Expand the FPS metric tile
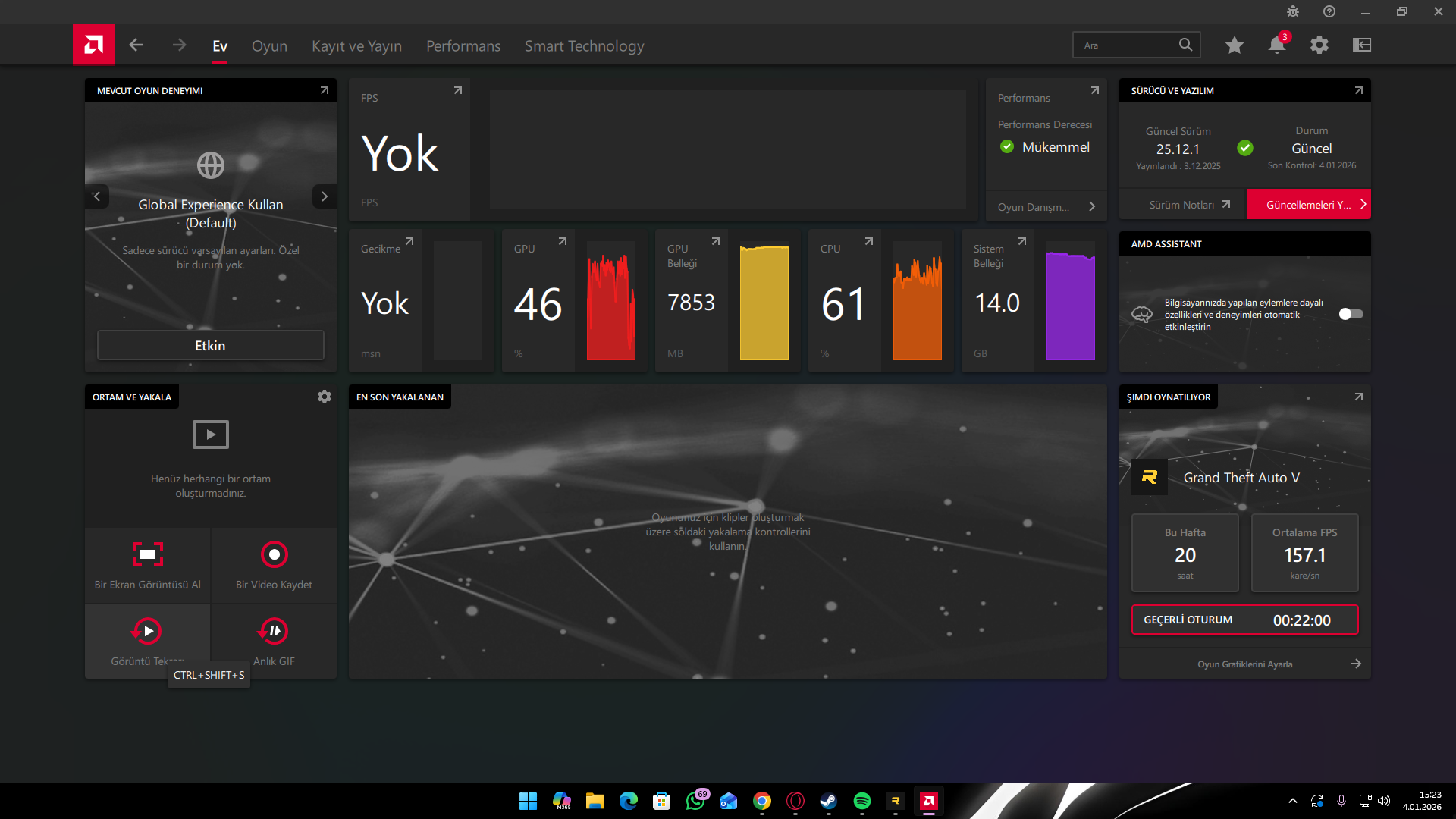 tap(458, 90)
